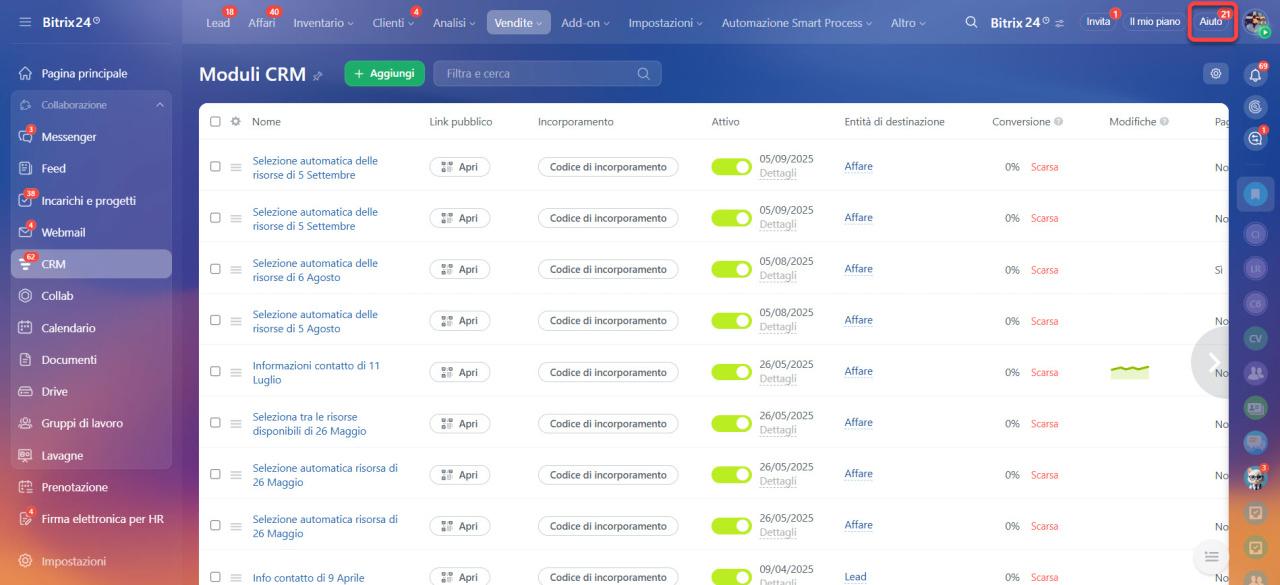
Task: Click the Conversione help question icon
Action: 1058,122
